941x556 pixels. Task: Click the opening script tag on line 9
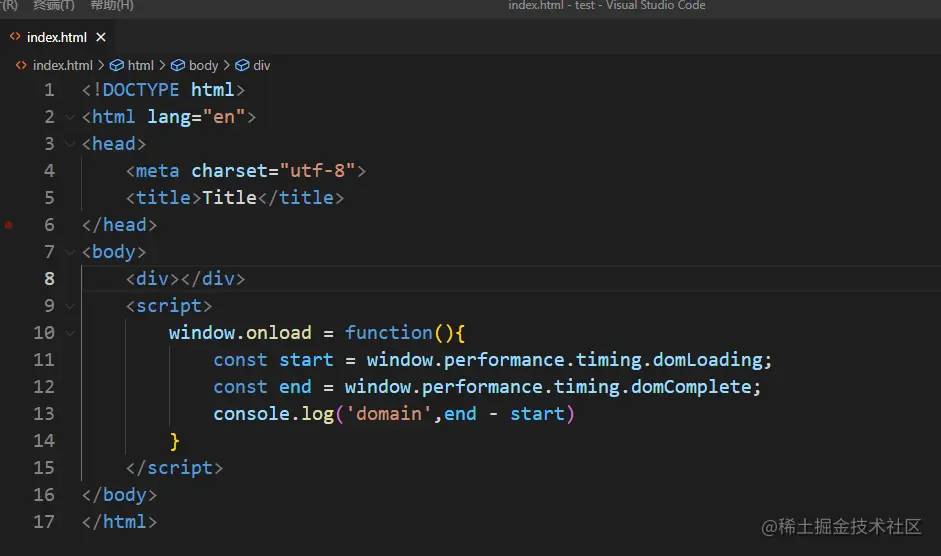(169, 306)
